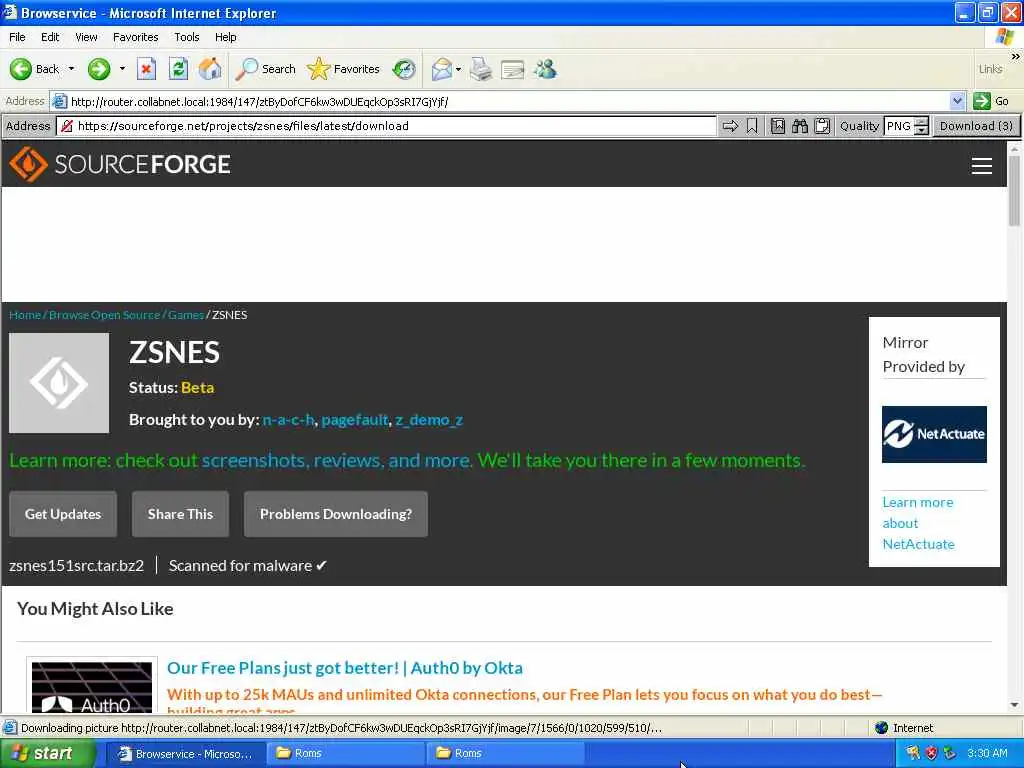The image size is (1024, 768).
Task: Click the Share This button
Action: (180, 514)
